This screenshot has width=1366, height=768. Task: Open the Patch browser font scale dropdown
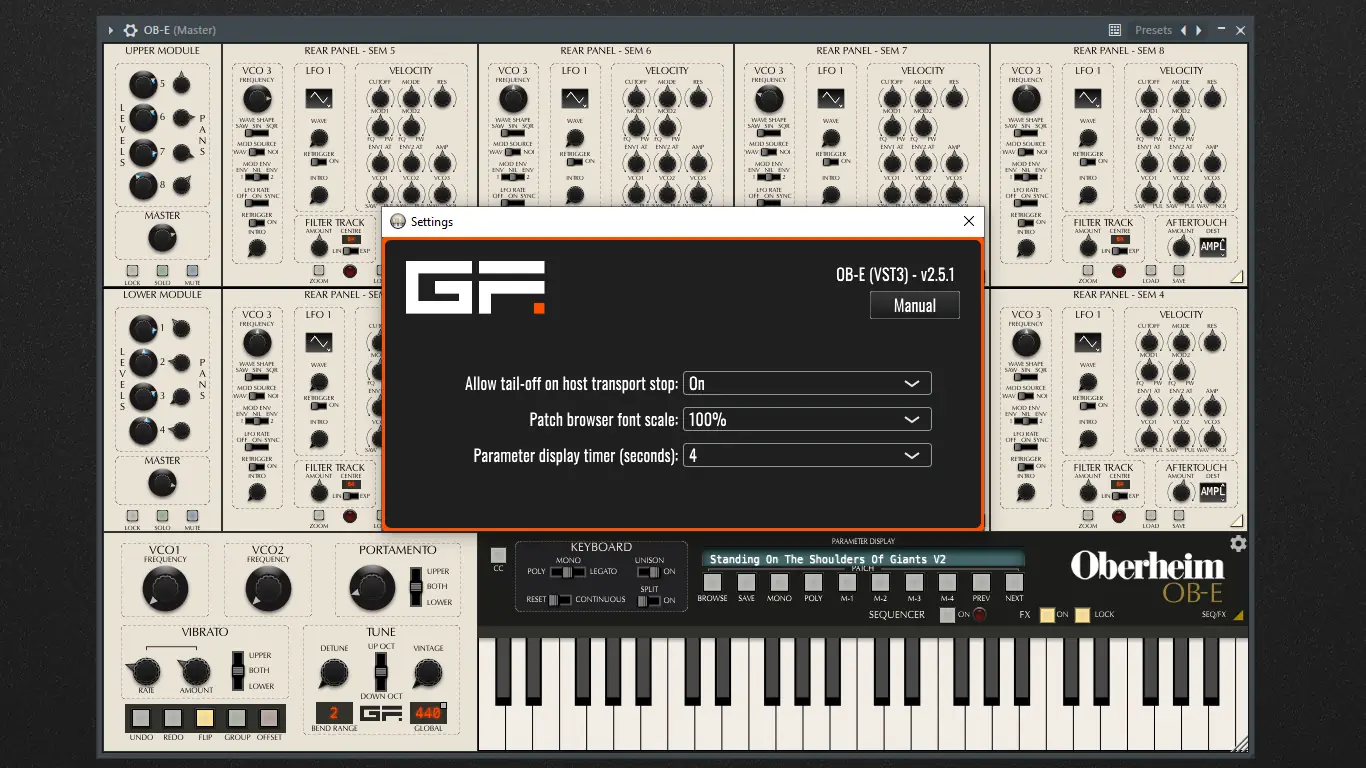point(806,419)
